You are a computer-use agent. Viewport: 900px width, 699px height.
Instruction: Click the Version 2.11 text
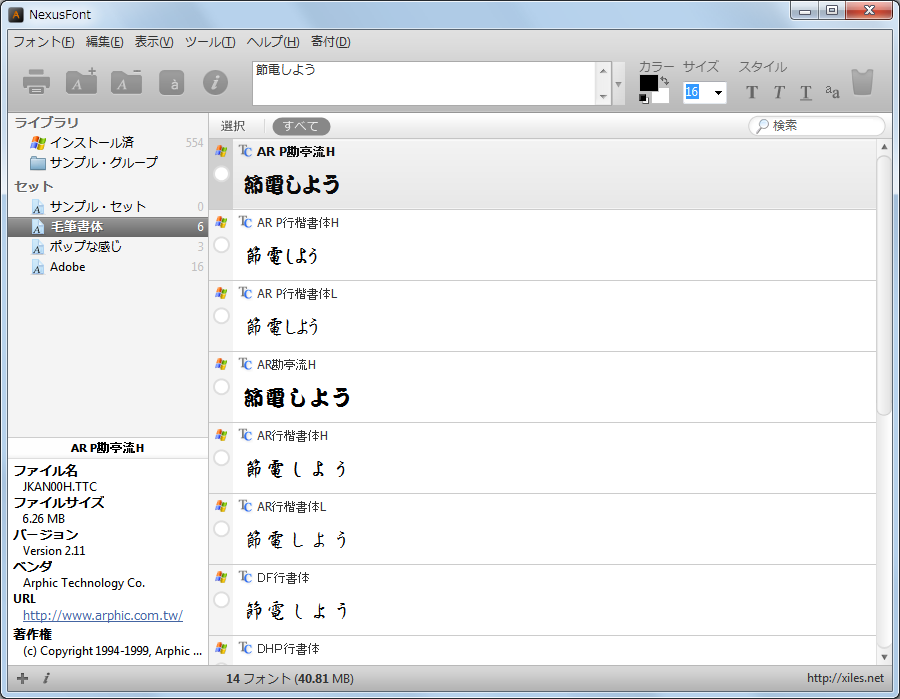coord(54,551)
